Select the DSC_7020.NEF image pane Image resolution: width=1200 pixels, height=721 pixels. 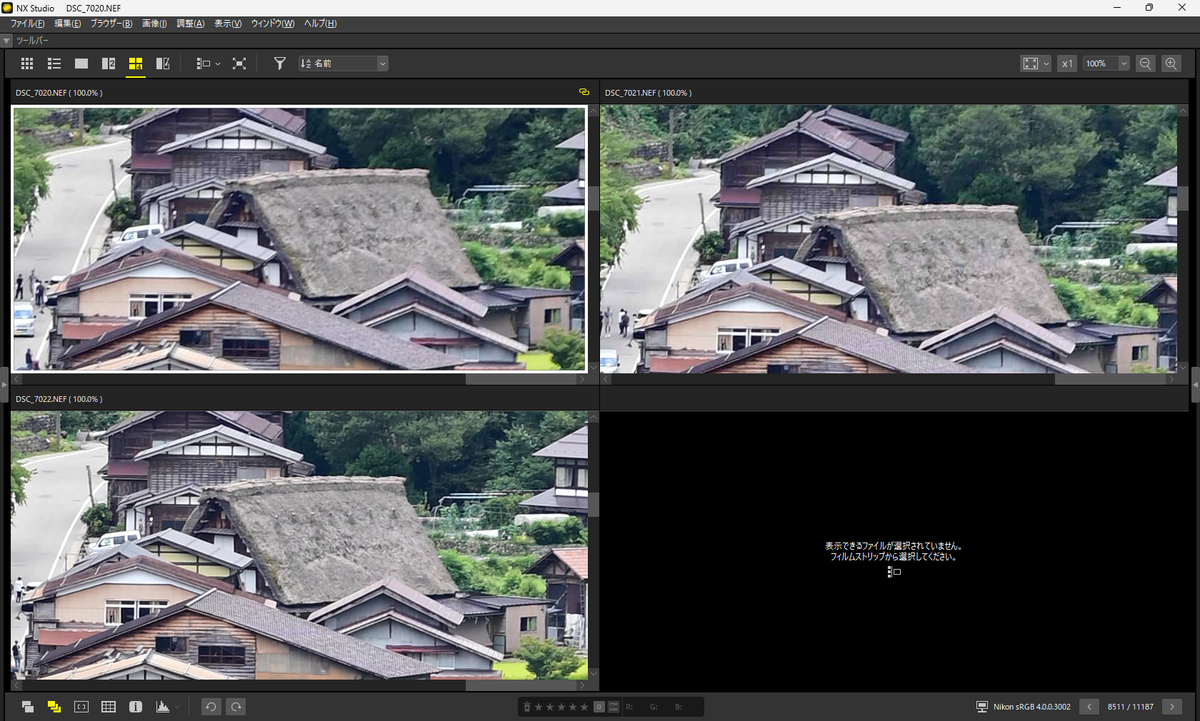299,238
